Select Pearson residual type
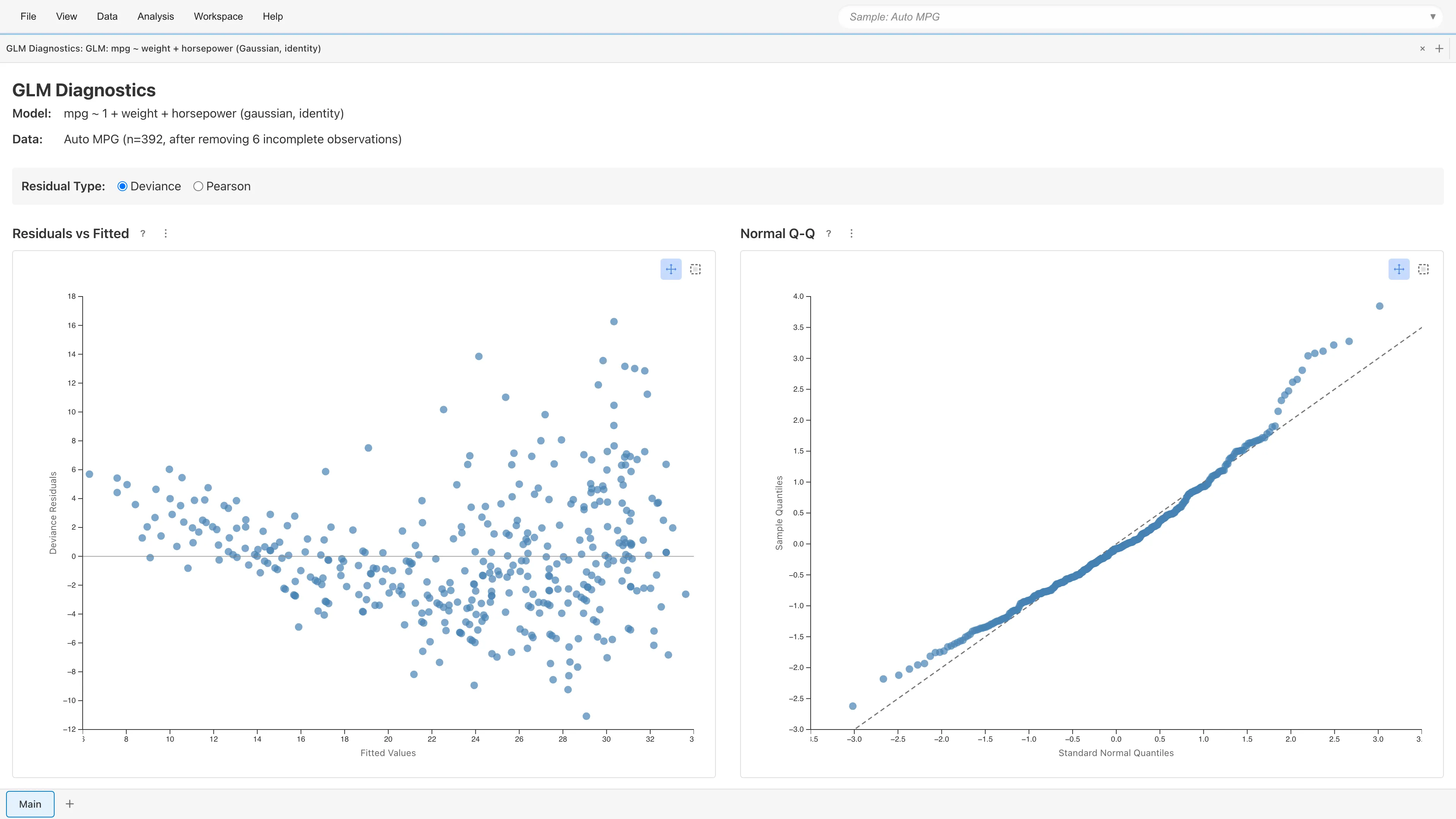 tap(198, 186)
